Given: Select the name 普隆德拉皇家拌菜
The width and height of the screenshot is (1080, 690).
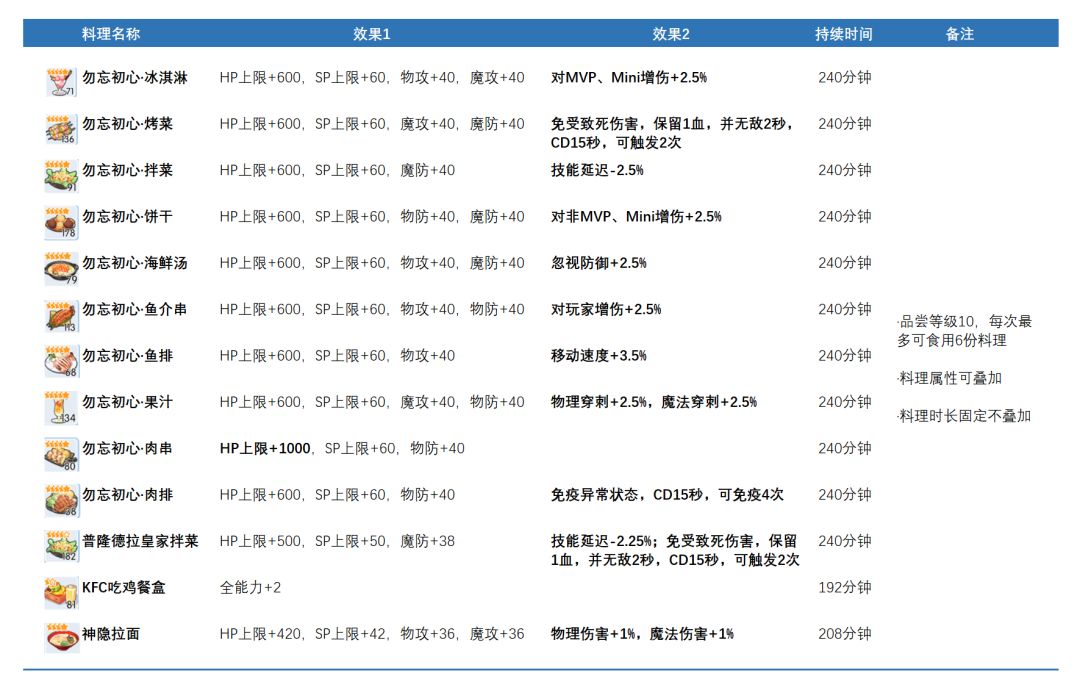Looking at the screenshot, I should (141, 541).
